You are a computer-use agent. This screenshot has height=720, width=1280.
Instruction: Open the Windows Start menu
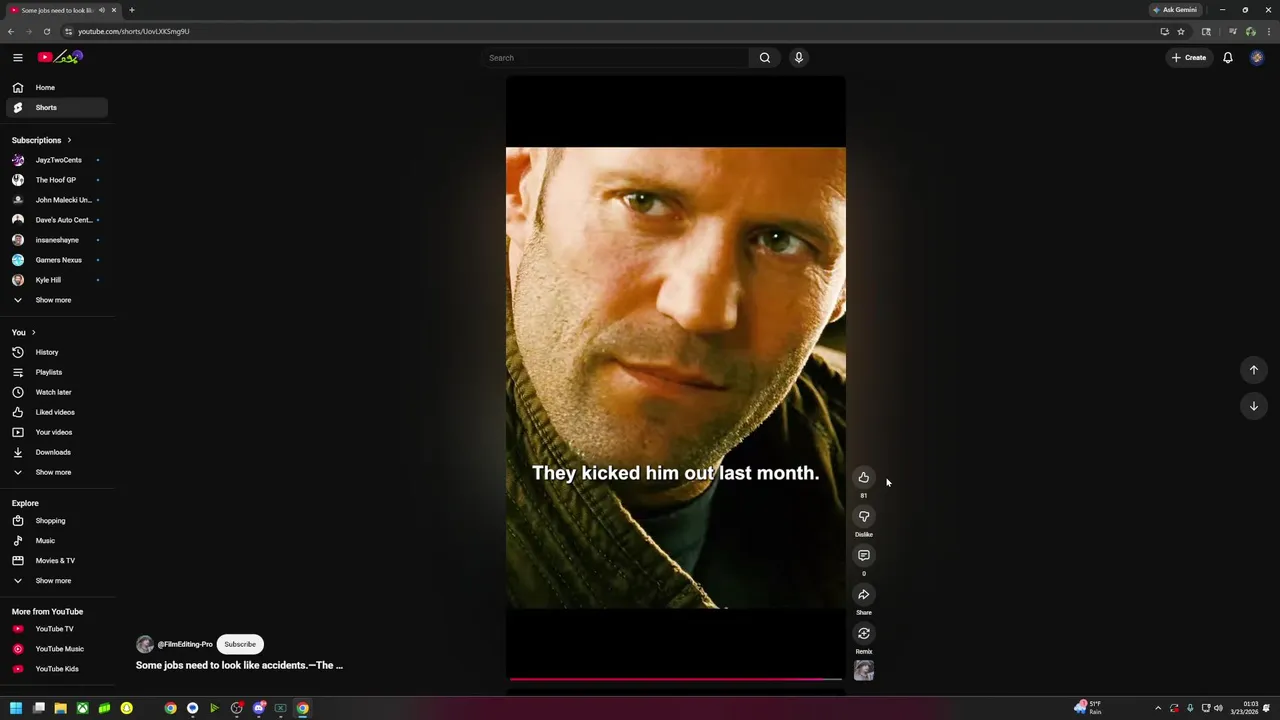(16, 708)
